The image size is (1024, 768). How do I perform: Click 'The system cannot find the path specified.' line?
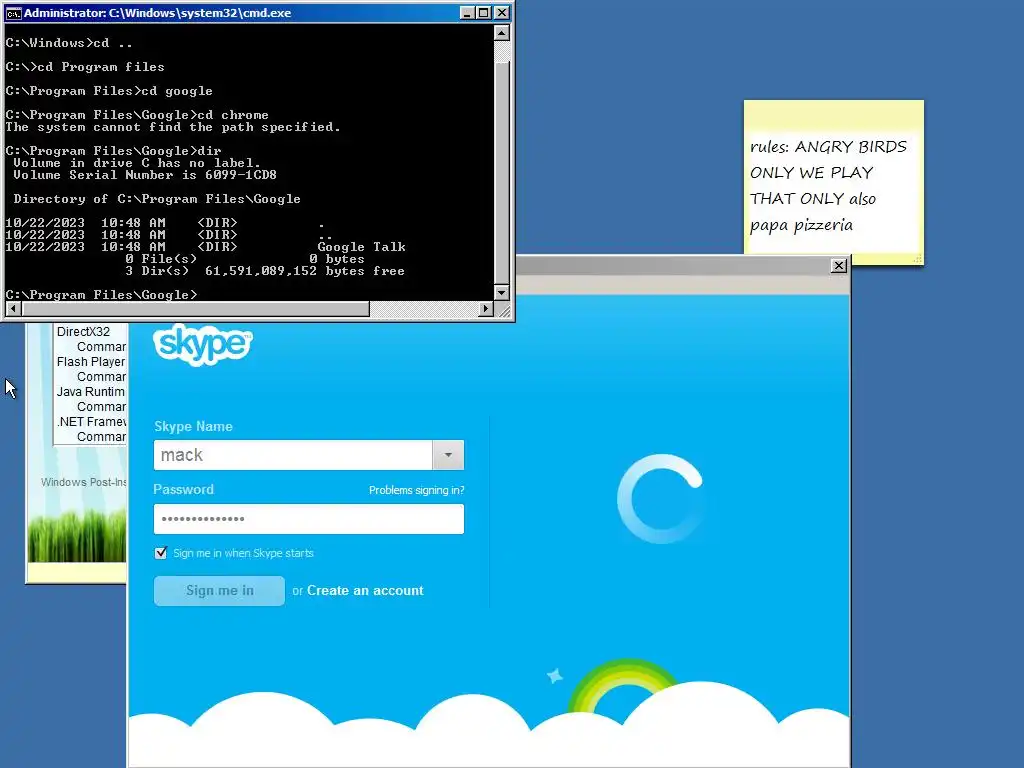173,127
